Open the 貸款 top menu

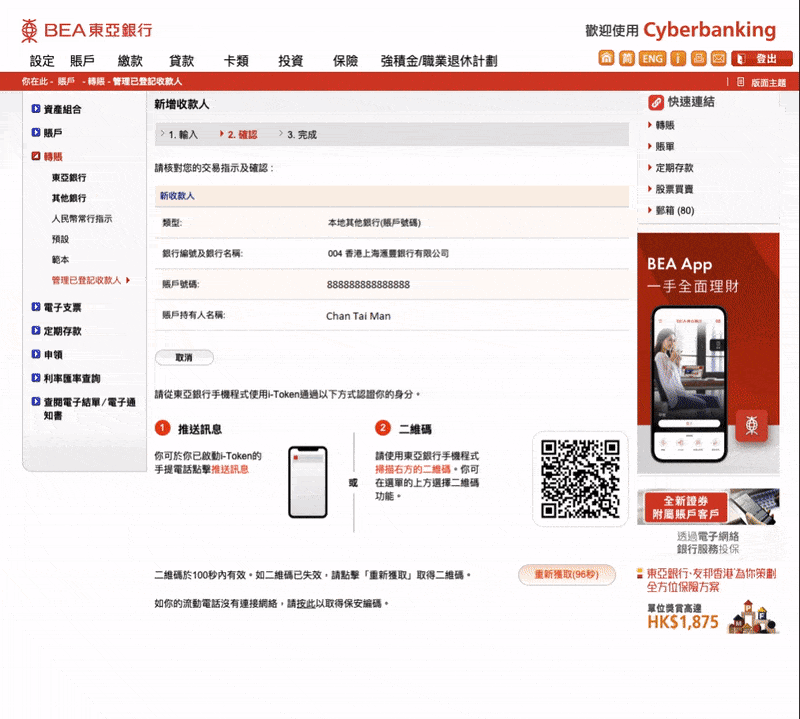(182, 61)
